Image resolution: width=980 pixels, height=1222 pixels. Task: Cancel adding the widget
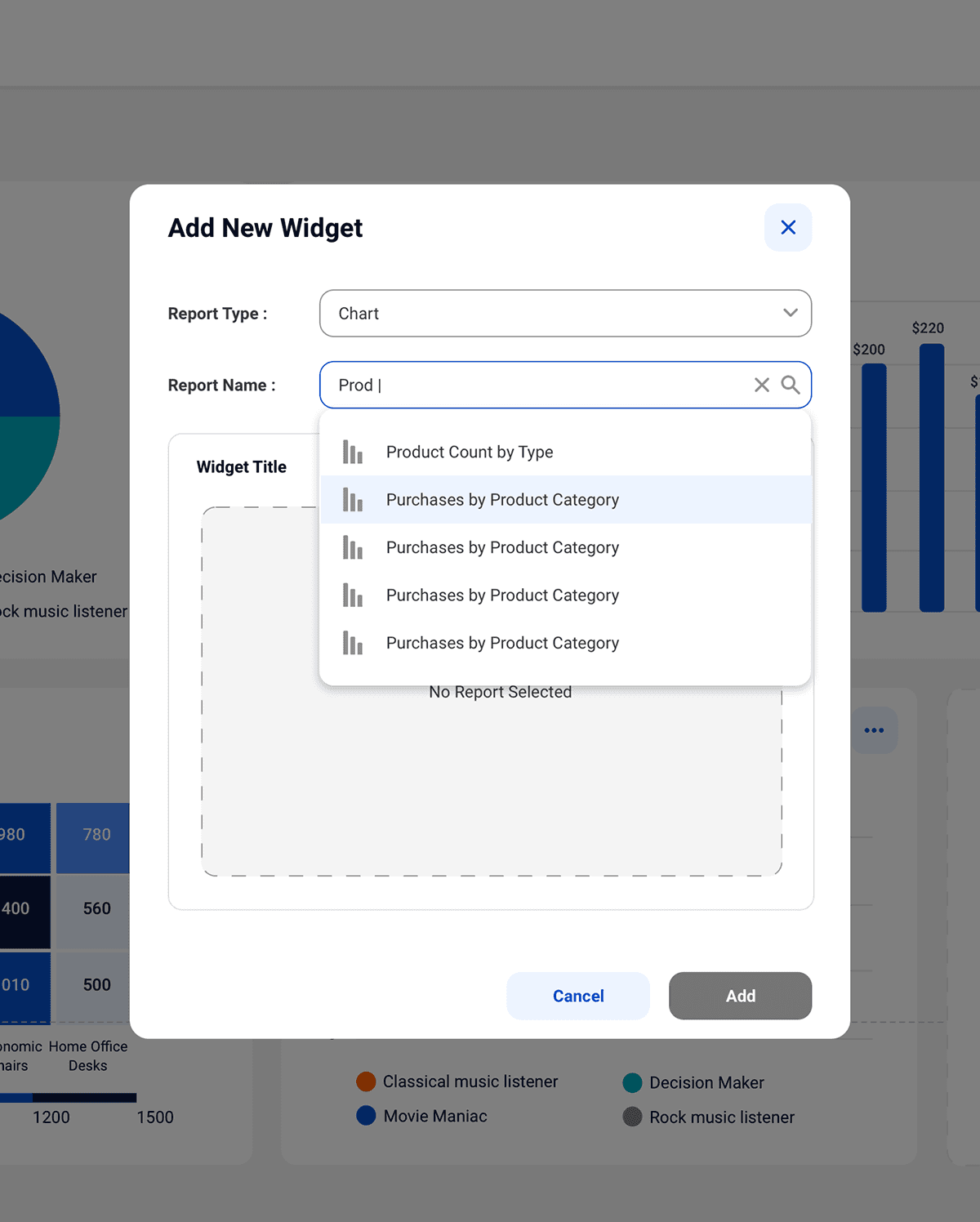click(578, 996)
